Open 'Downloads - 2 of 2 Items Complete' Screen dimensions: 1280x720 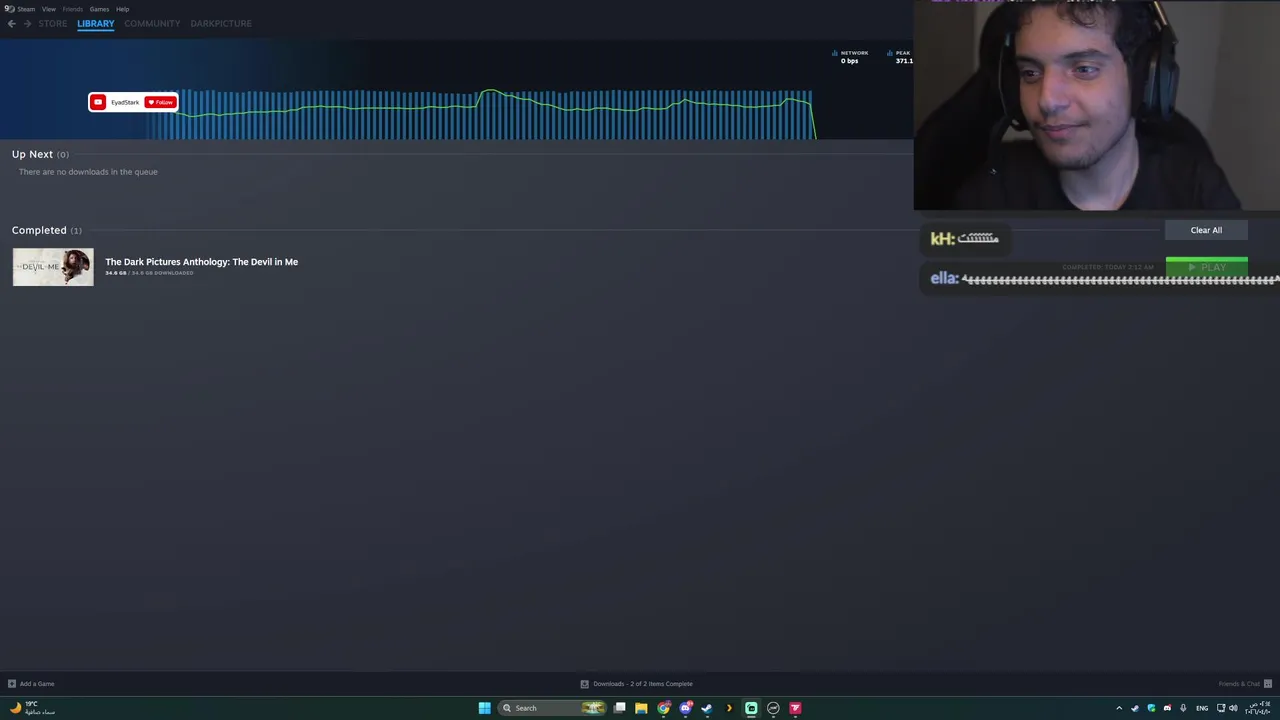(643, 684)
